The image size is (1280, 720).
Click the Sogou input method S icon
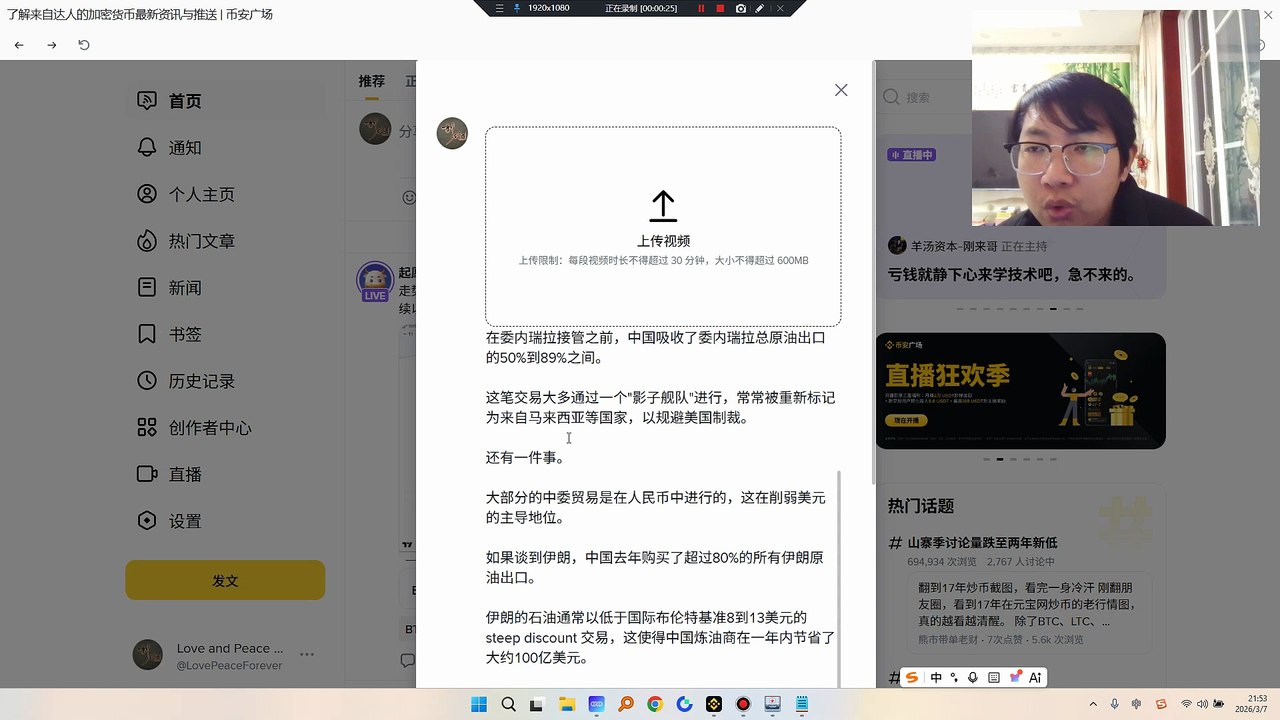(912, 677)
